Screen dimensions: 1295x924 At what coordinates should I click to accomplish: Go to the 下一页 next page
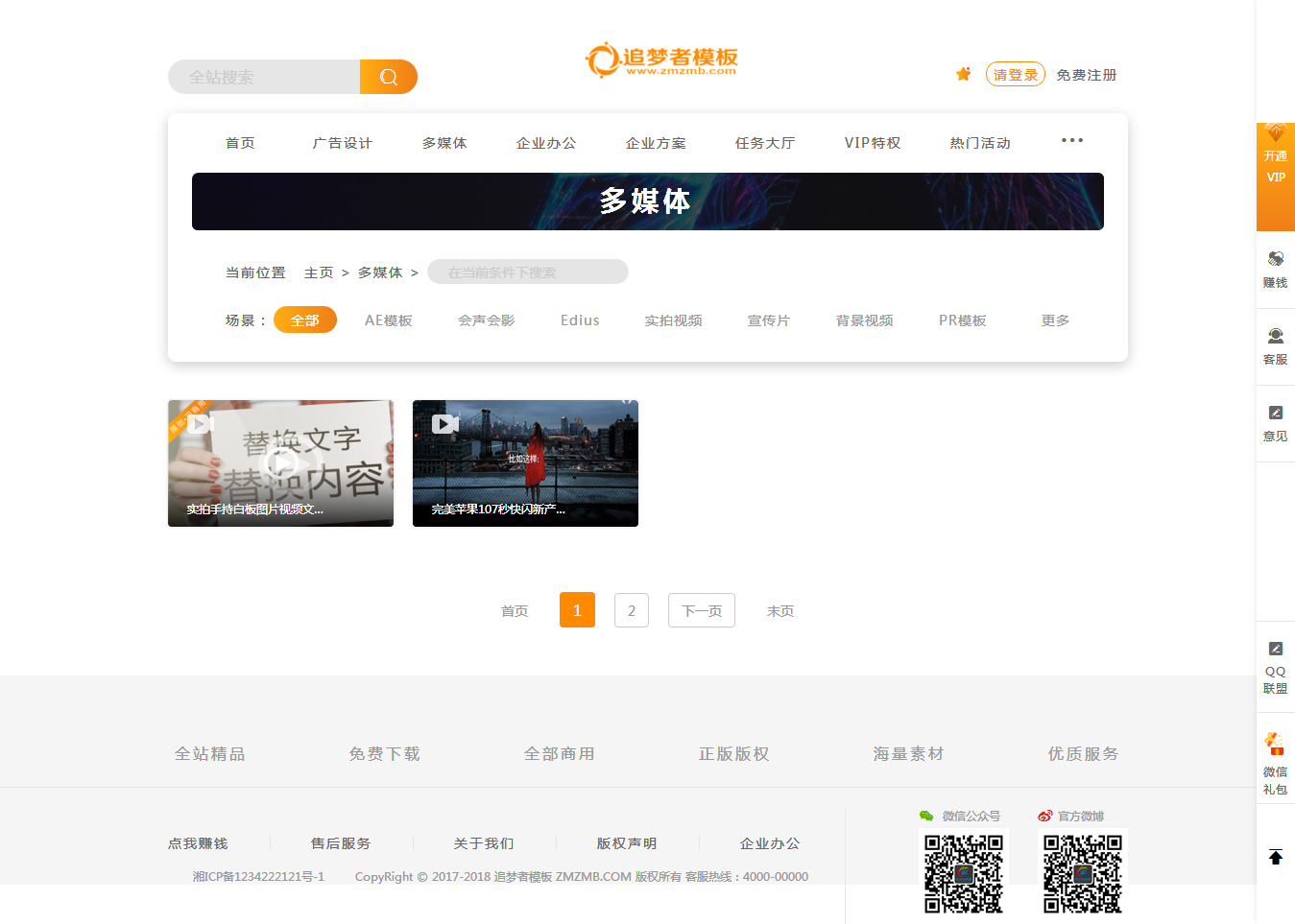coord(701,610)
